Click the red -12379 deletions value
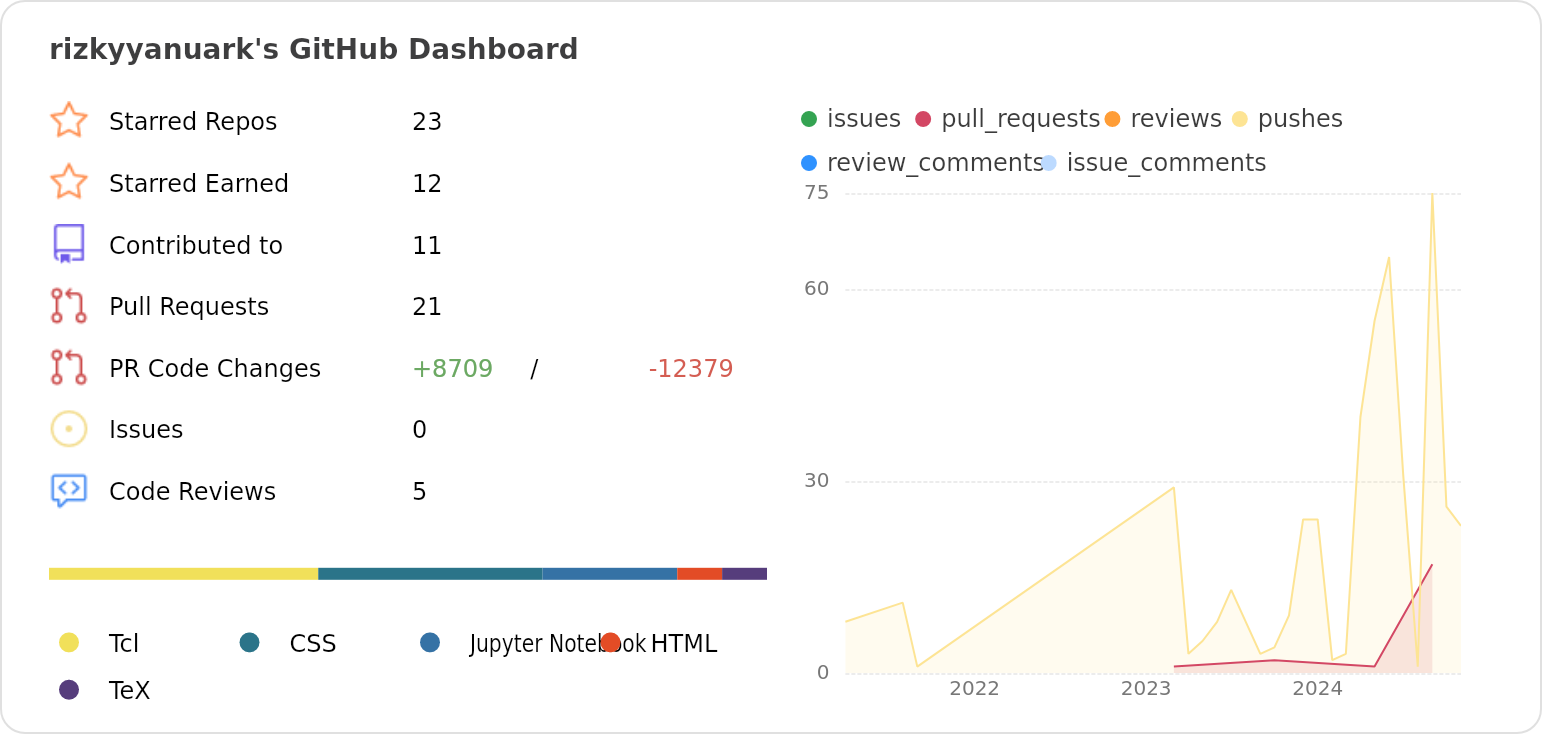1542x734 pixels. tap(691, 369)
